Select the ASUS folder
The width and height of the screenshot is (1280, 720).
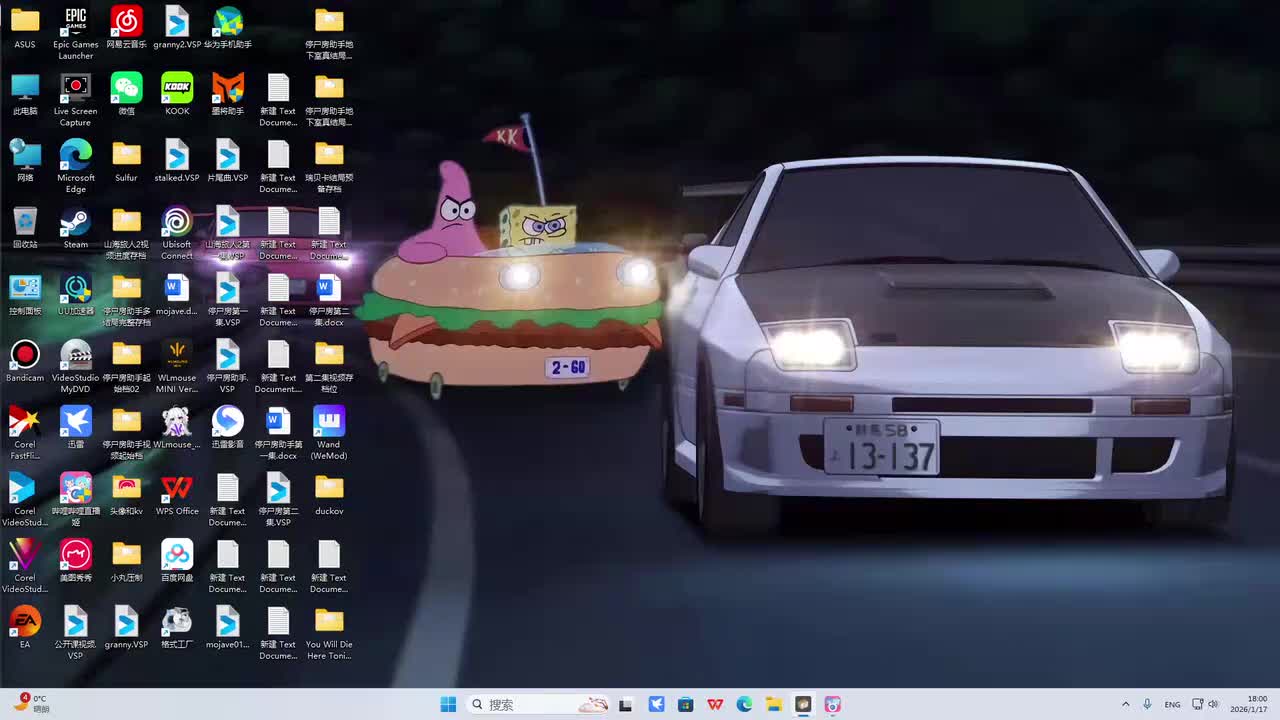tap(25, 28)
